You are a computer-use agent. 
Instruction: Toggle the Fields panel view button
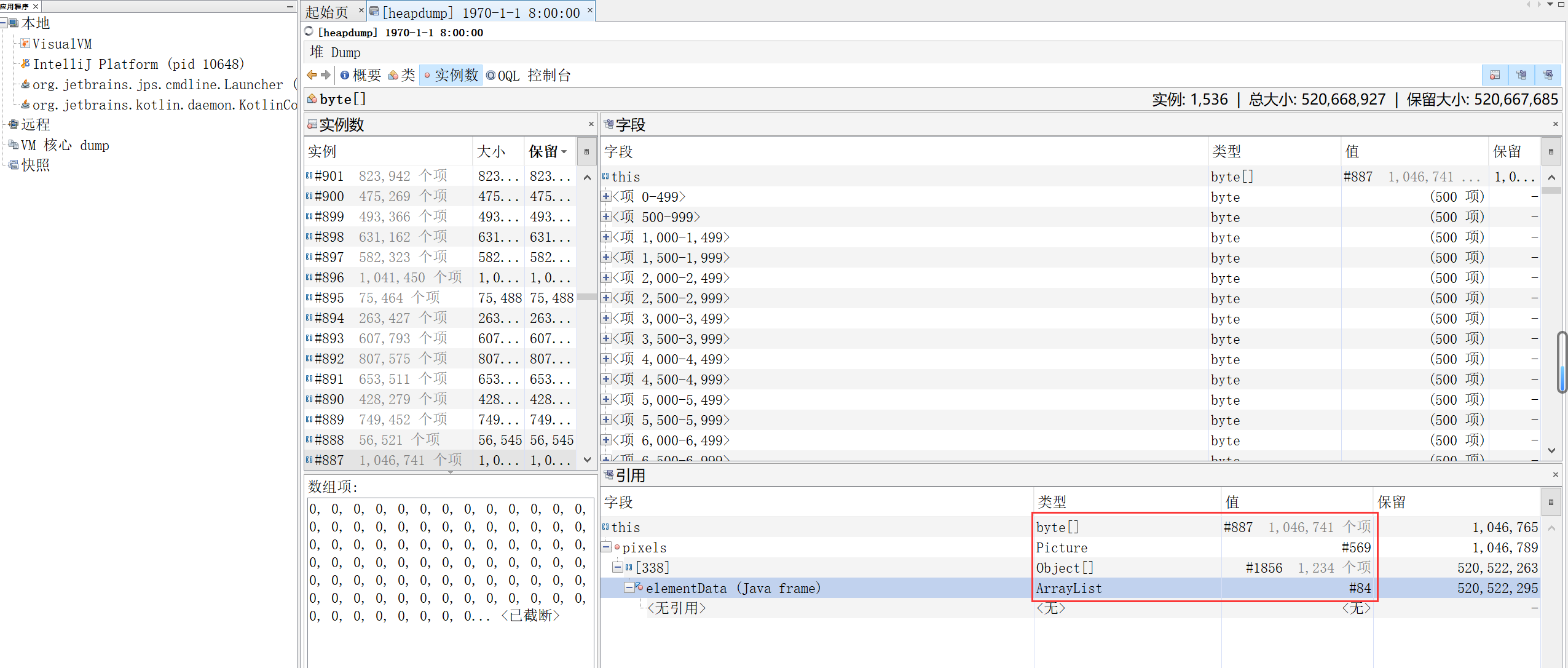tap(1521, 75)
